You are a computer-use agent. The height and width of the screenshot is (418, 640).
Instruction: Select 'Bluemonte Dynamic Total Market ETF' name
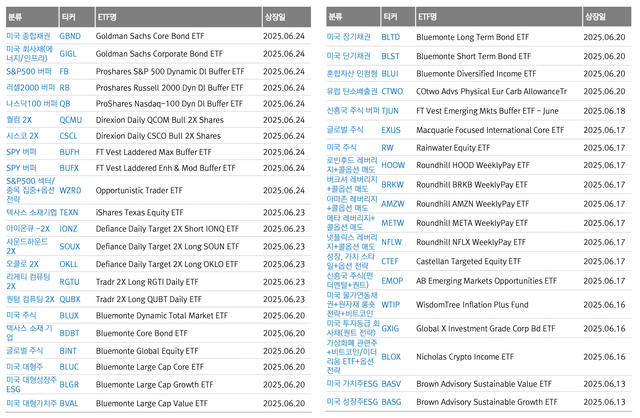tap(162, 316)
